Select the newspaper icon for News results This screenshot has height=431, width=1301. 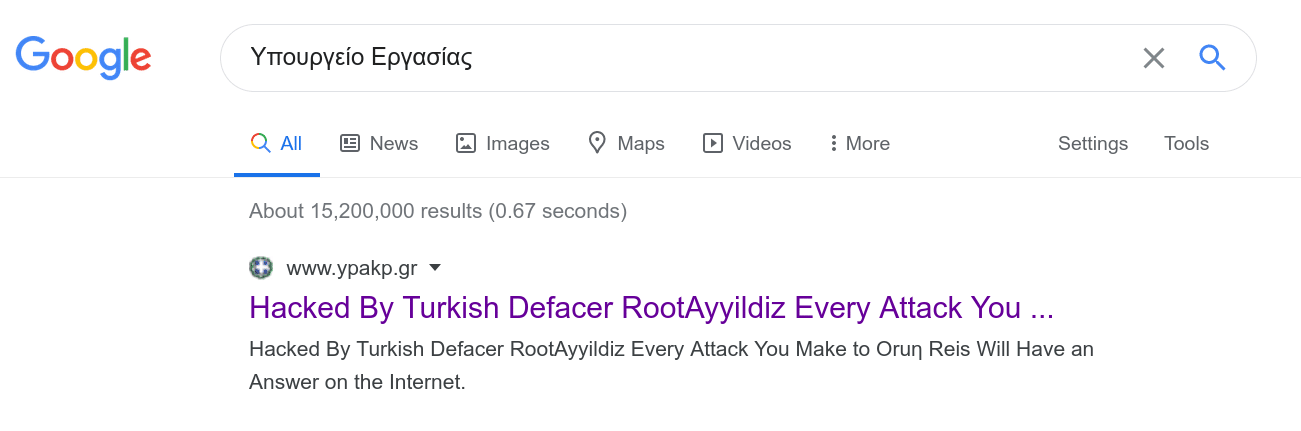click(350, 143)
